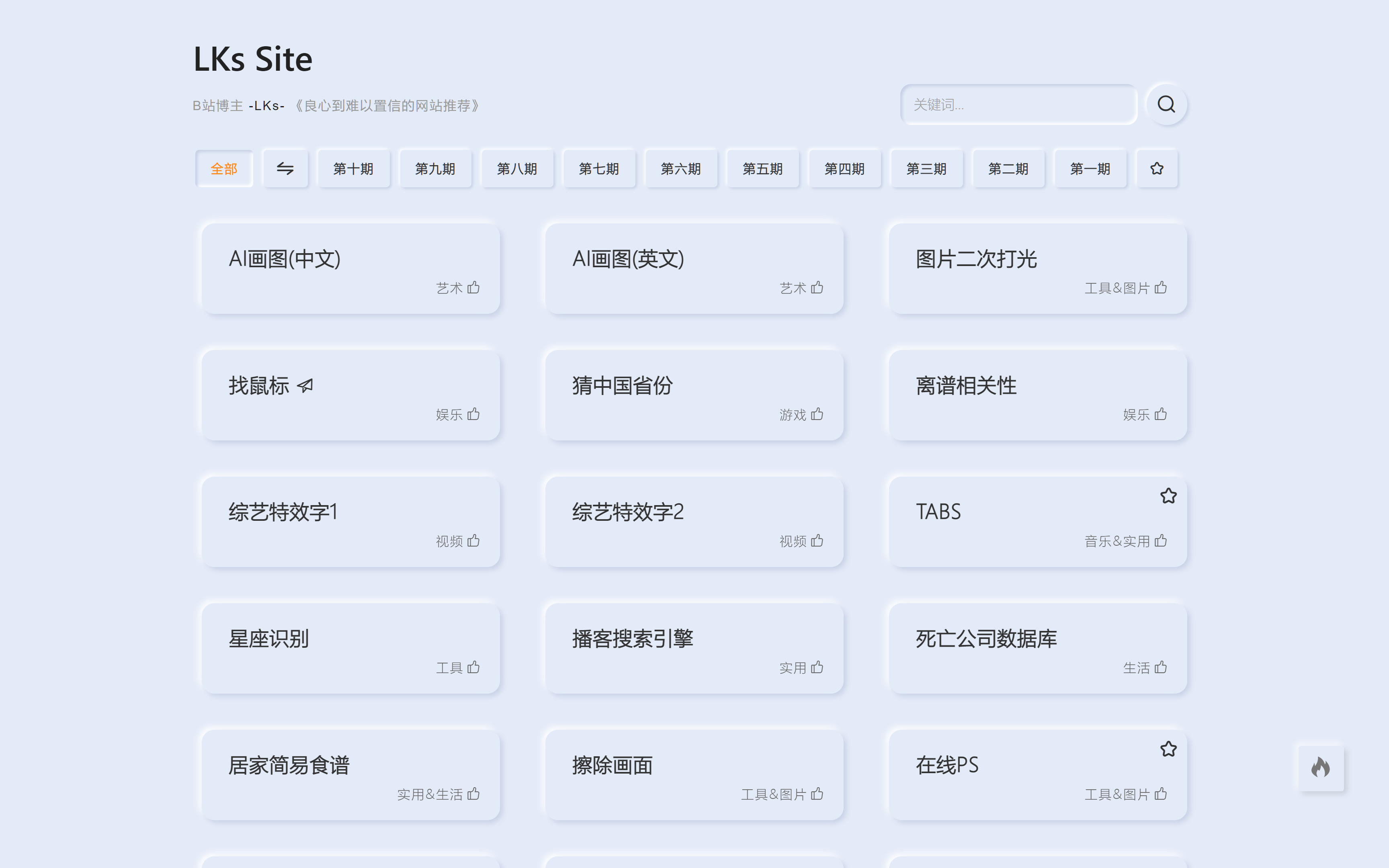Screen dimensions: 1389x868
Task: Switch to the 第五期 tab
Action: [x=763, y=168]
